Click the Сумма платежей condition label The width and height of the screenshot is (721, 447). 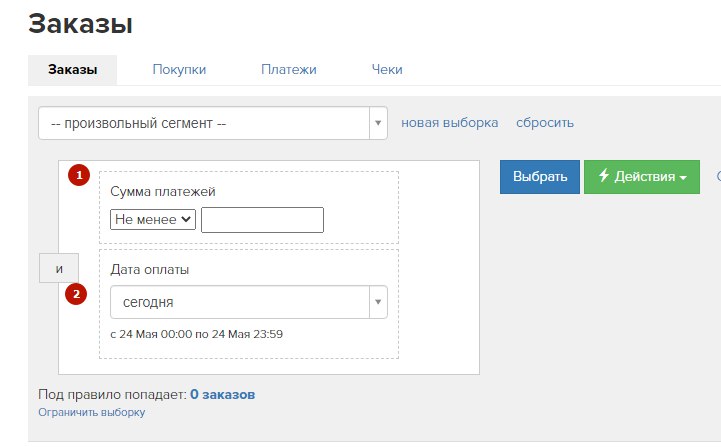tap(163, 191)
